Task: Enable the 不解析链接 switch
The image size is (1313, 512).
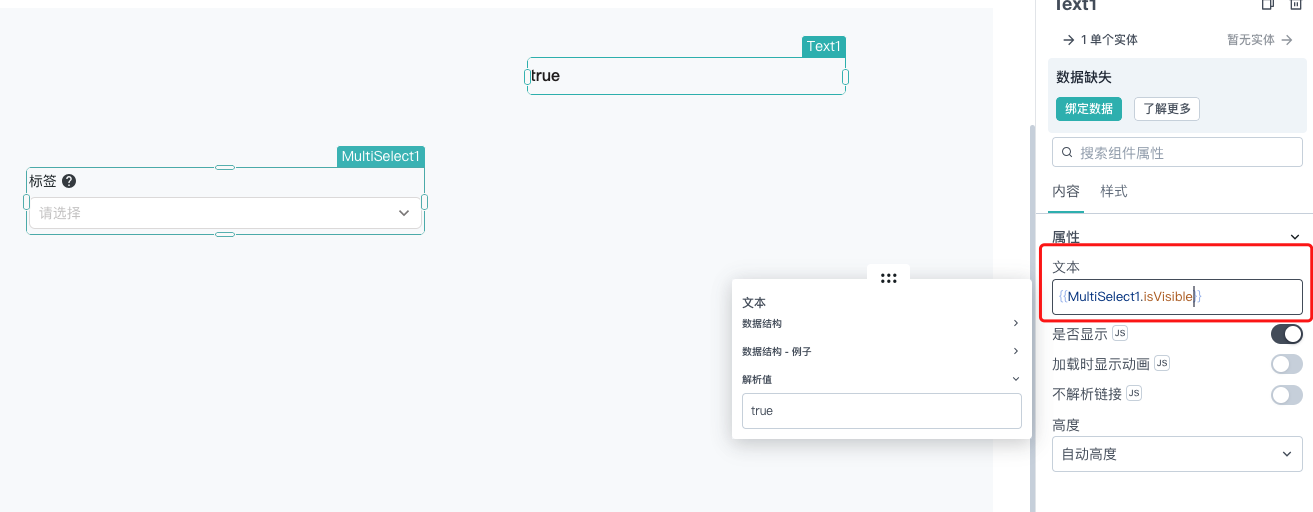Action: pos(1287,395)
